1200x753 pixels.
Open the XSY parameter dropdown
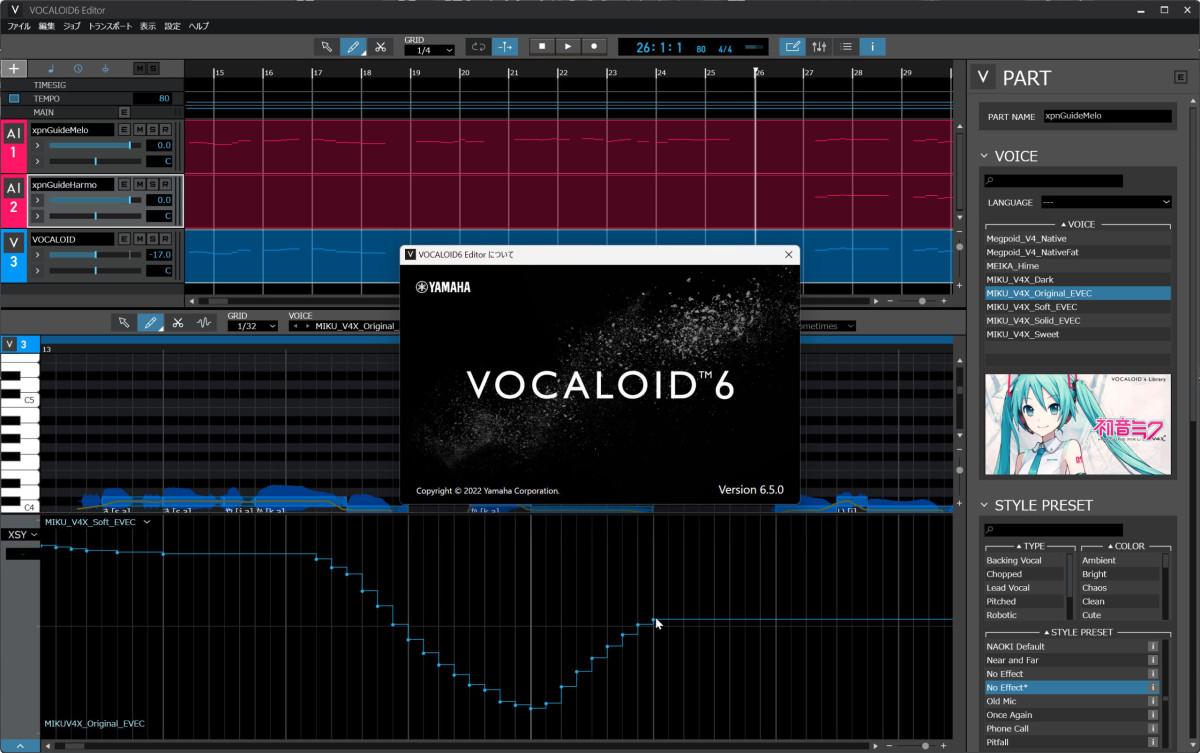pos(21,535)
